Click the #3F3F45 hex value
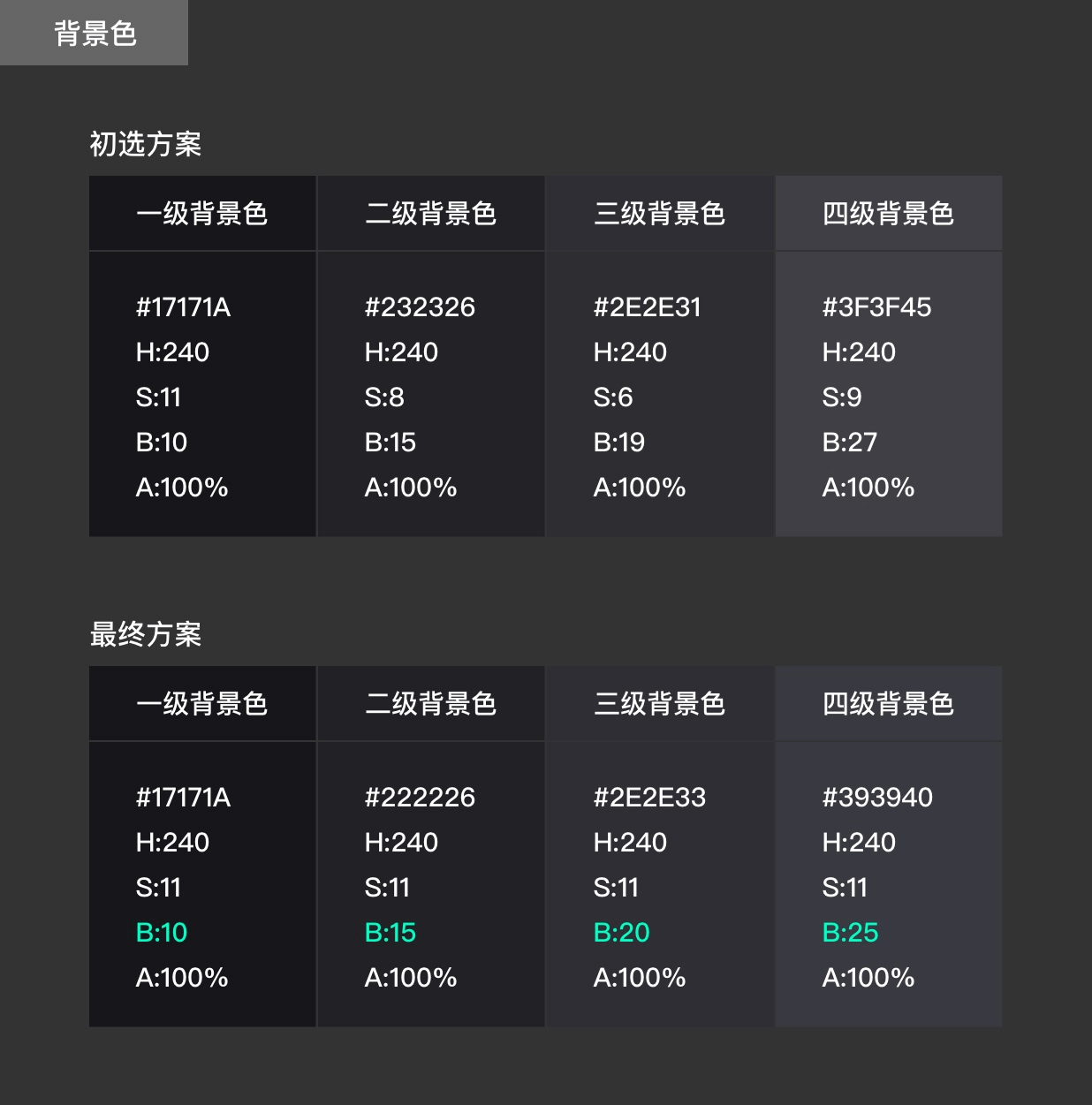Image resolution: width=1092 pixels, height=1105 pixels. tap(877, 307)
